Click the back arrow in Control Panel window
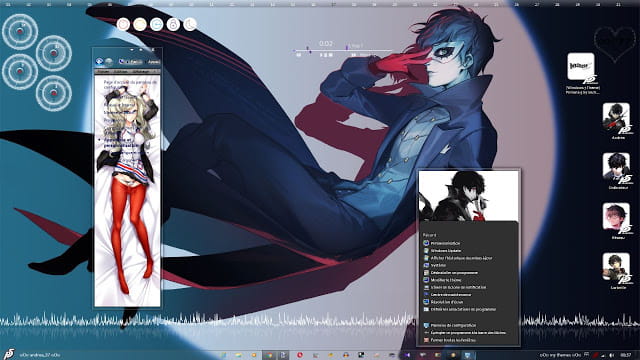The height and width of the screenshot is (360, 640). pyautogui.click(x=99, y=62)
